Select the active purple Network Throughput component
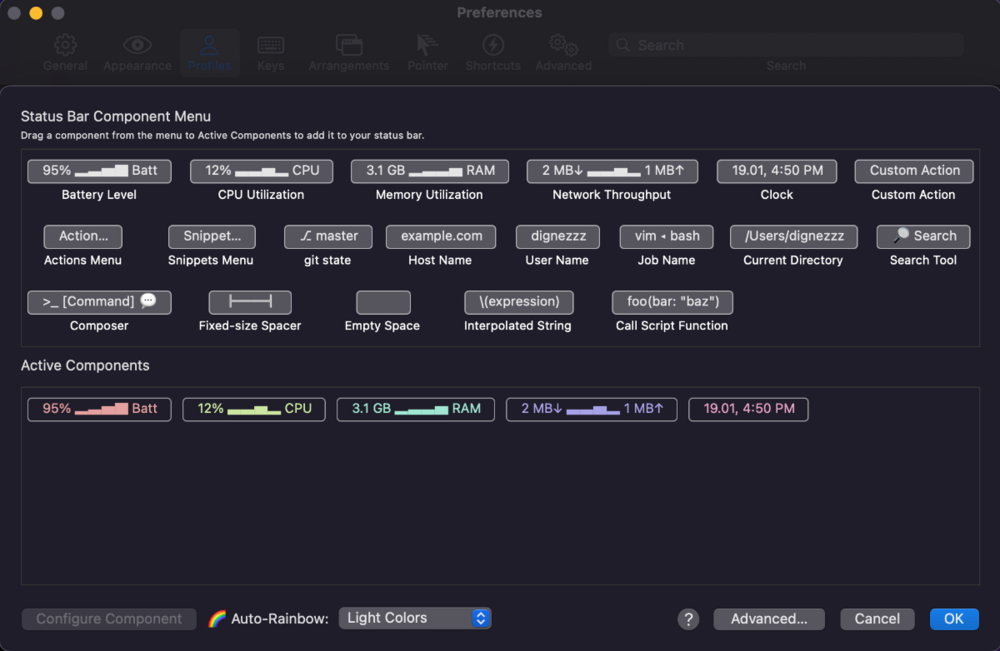Image resolution: width=1000 pixels, height=651 pixels. [592, 409]
